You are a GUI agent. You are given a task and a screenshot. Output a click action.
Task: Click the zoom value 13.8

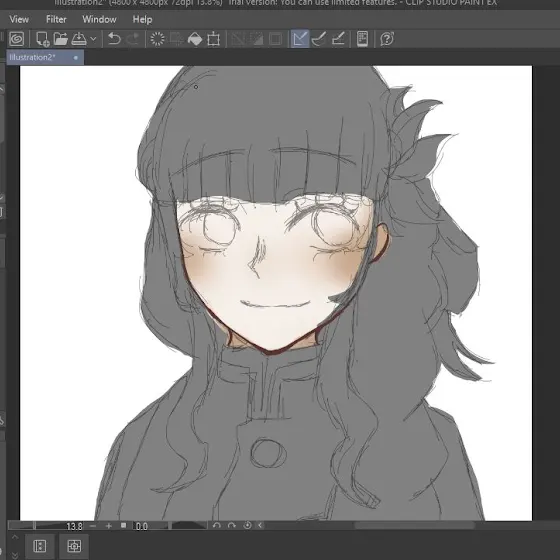[74, 526]
